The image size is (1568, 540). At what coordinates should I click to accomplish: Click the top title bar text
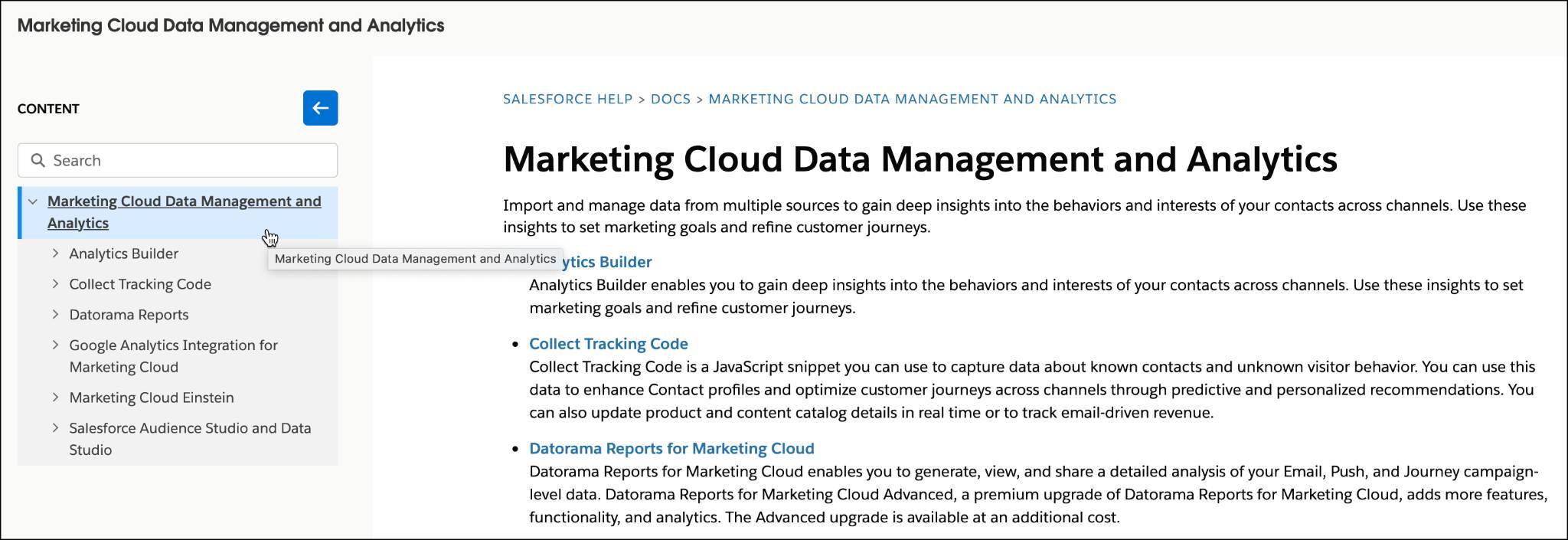[230, 25]
